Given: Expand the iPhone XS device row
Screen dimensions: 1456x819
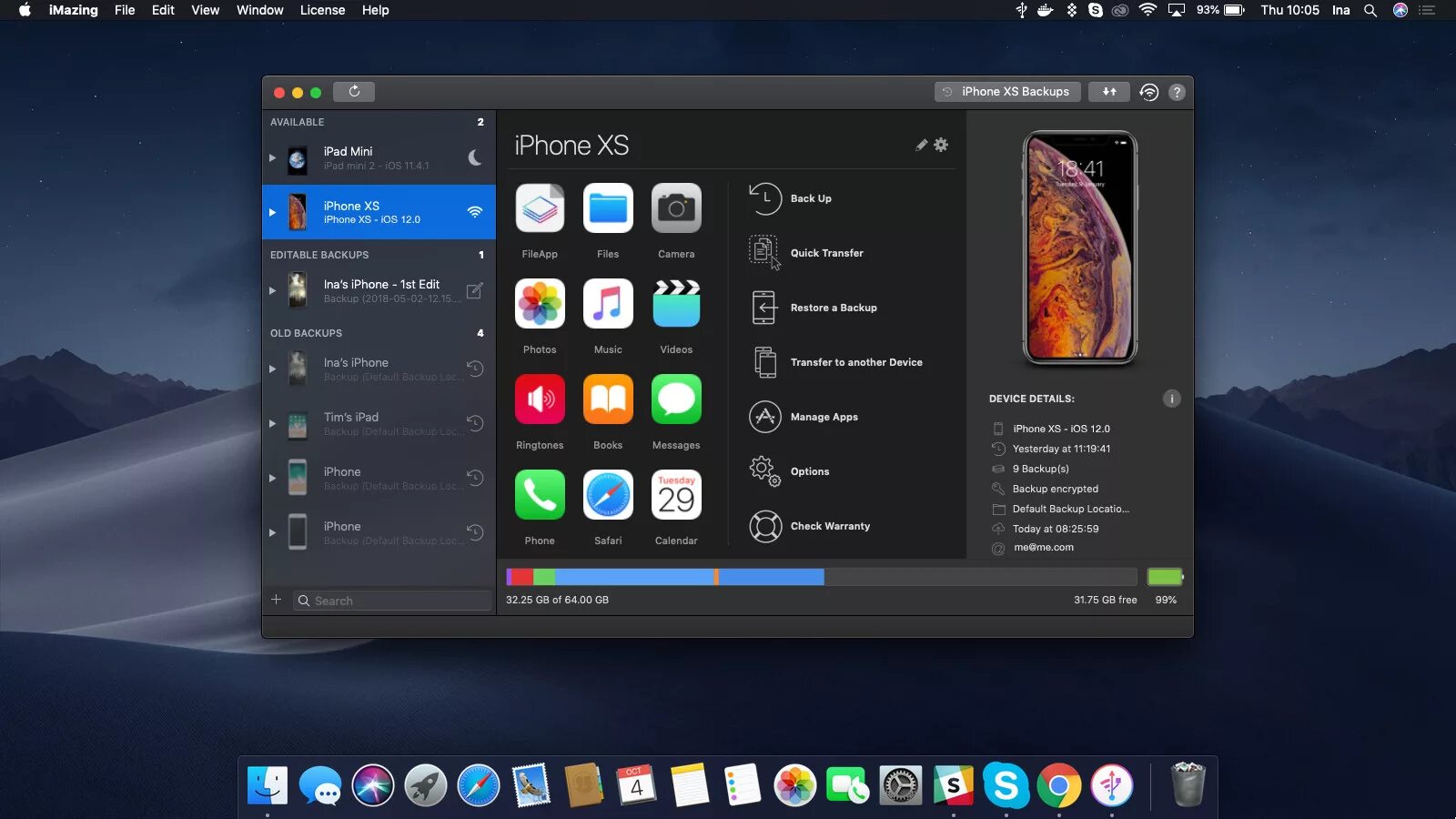Looking at the screenshot, I should pyautogui.click(x=272, y=212).
